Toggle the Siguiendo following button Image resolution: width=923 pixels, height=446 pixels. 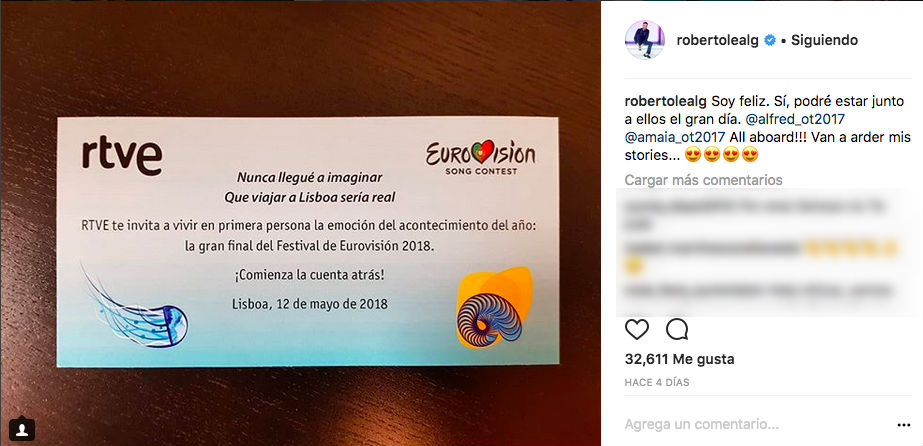pos(824,41)
